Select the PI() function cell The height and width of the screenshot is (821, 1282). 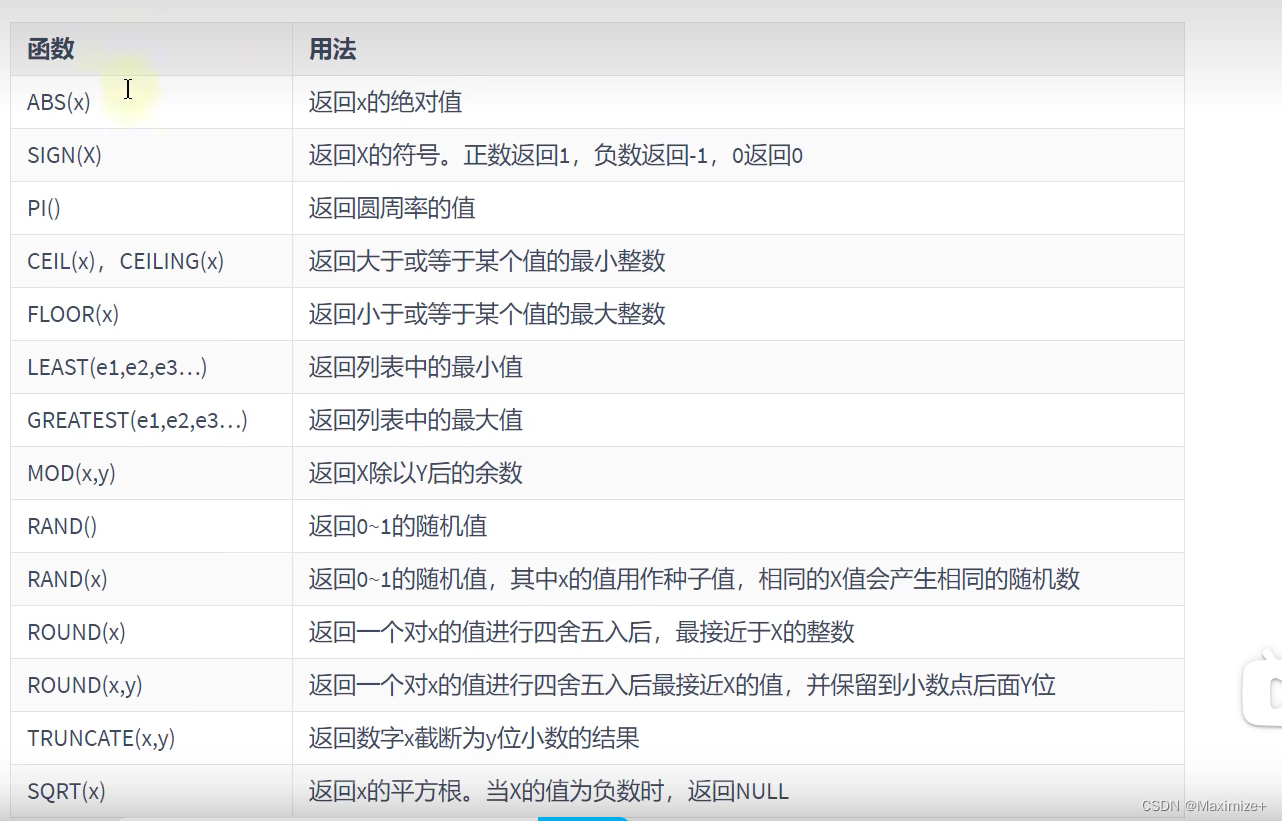[x=151, y=208]
